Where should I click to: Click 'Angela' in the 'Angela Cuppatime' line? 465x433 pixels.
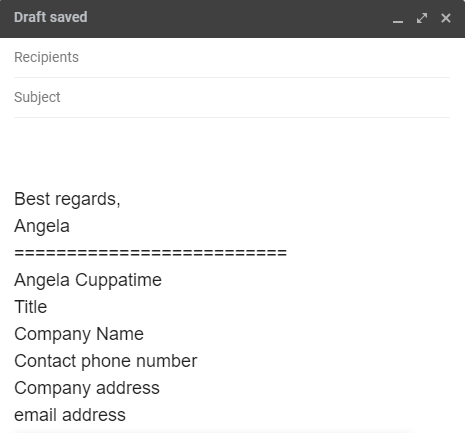click(x=42, y=280)
